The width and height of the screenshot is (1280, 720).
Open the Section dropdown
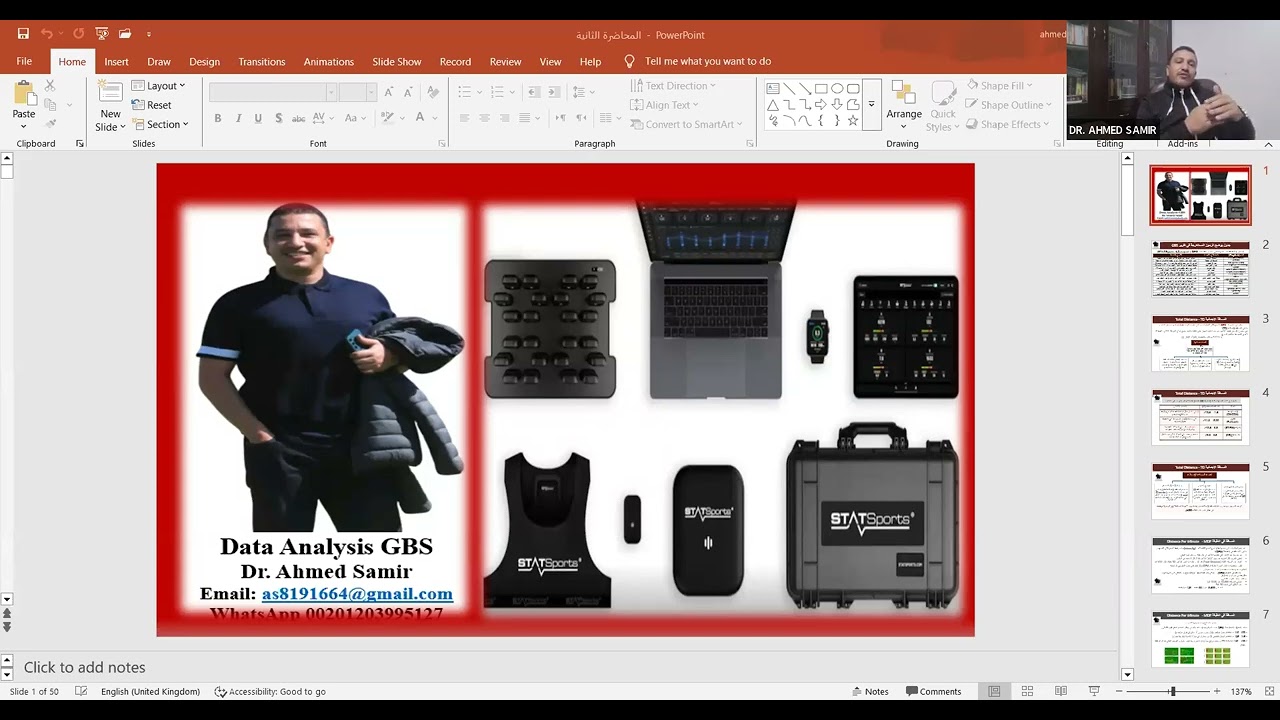click(x=160, y=124)
